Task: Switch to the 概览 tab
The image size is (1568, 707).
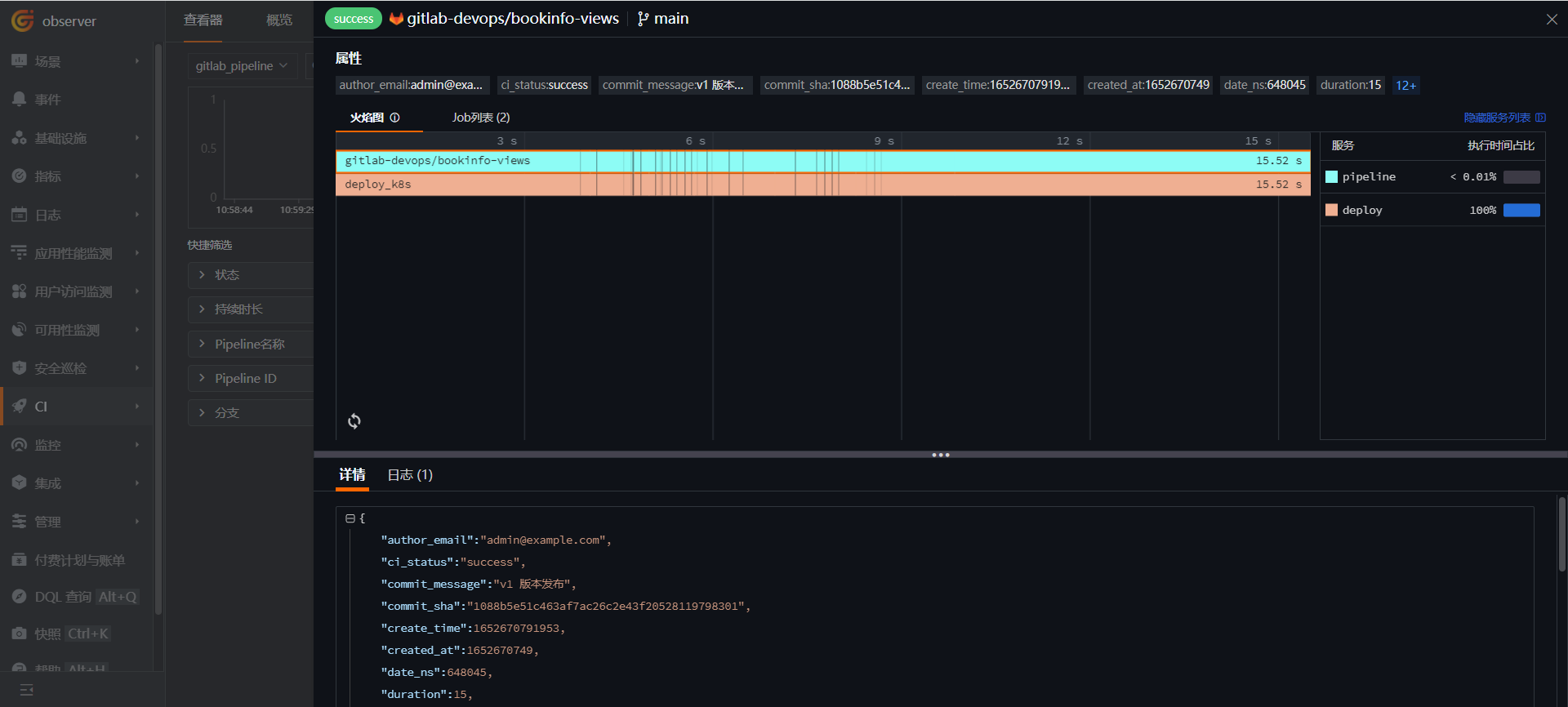Action: point(279,20)
